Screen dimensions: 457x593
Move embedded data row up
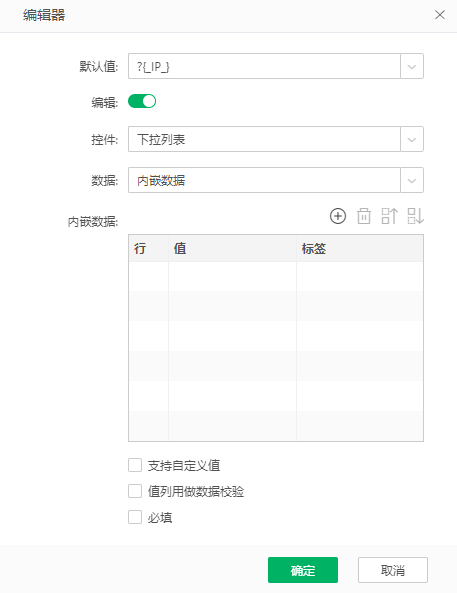tap(390, 216)
